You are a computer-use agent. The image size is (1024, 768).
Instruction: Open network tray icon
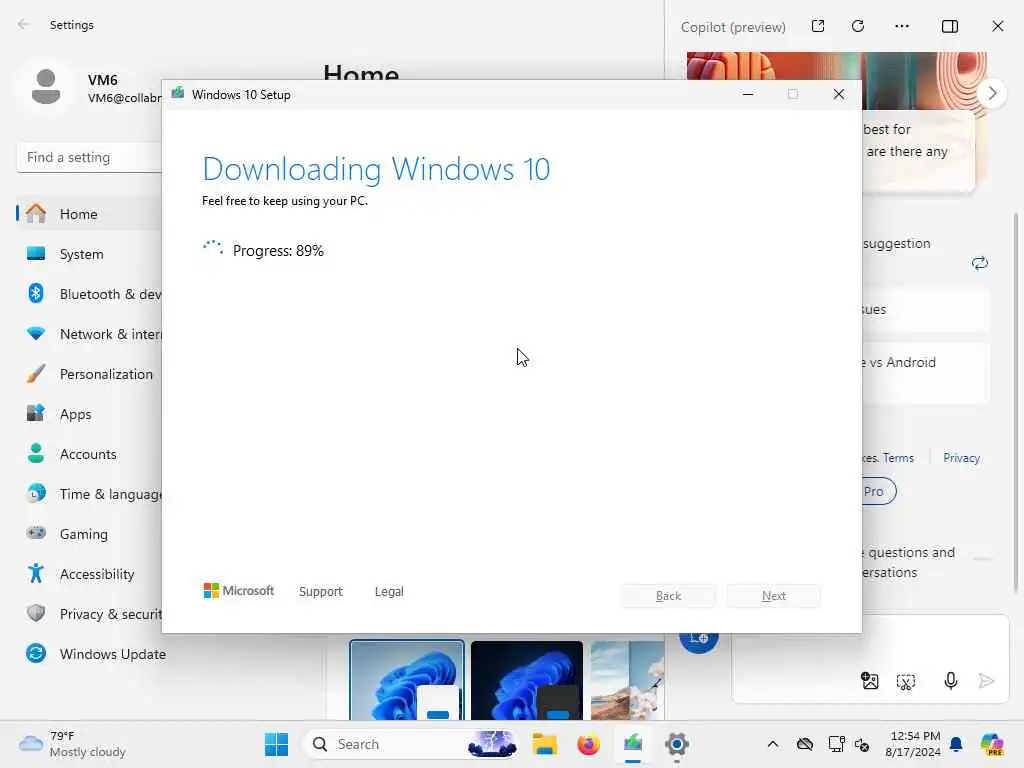click(x=836, y=744)
